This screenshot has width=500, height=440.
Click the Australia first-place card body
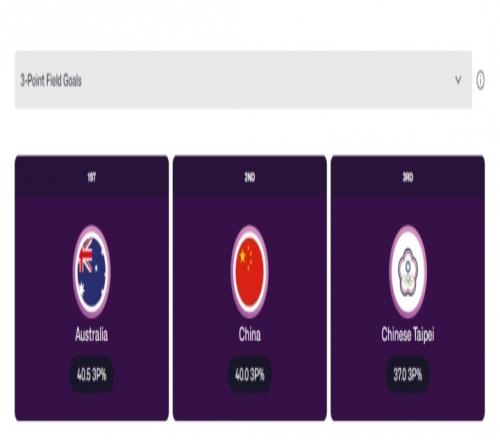tap(92, 309)
